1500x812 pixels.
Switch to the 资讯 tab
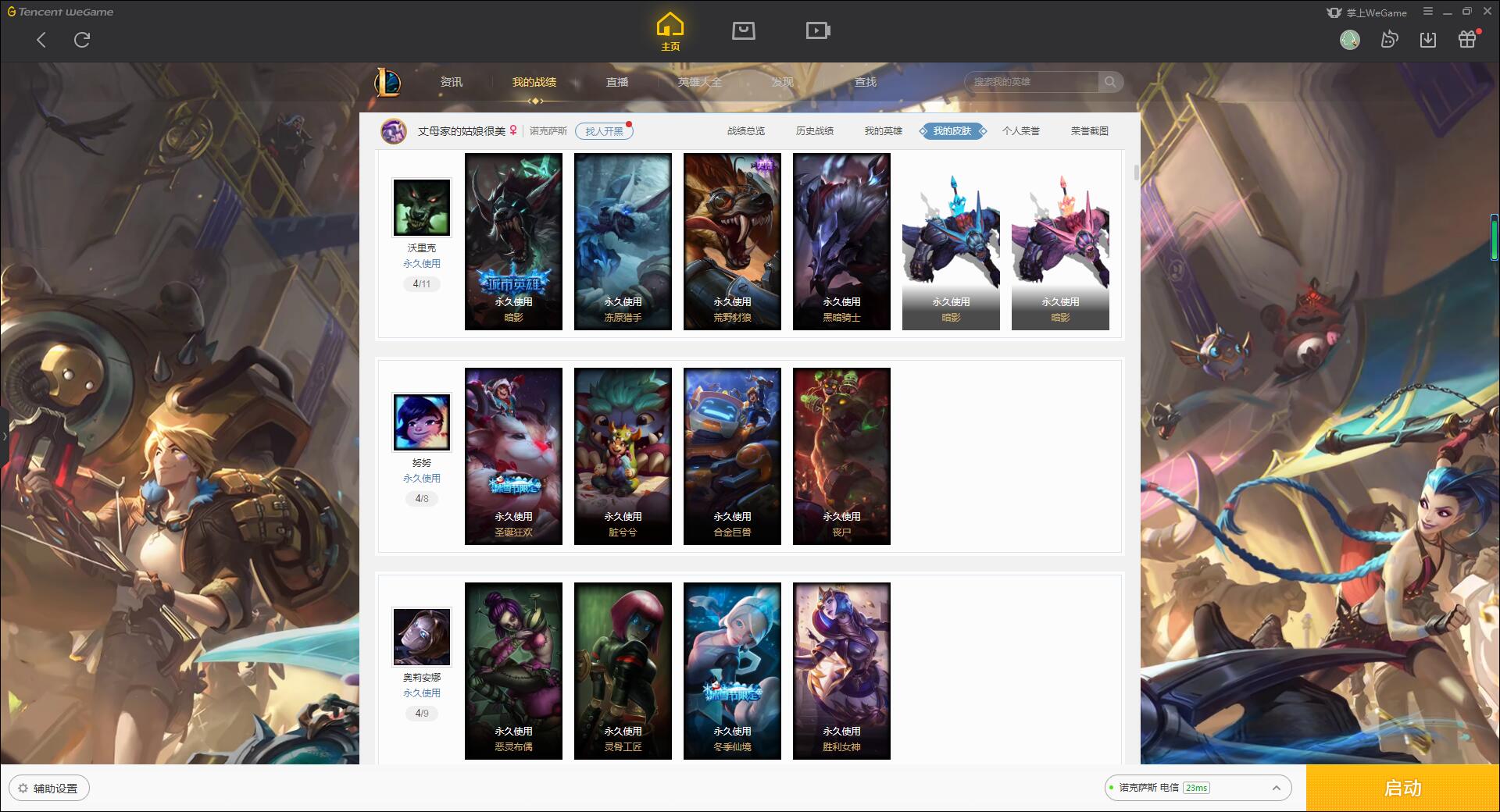452,82
